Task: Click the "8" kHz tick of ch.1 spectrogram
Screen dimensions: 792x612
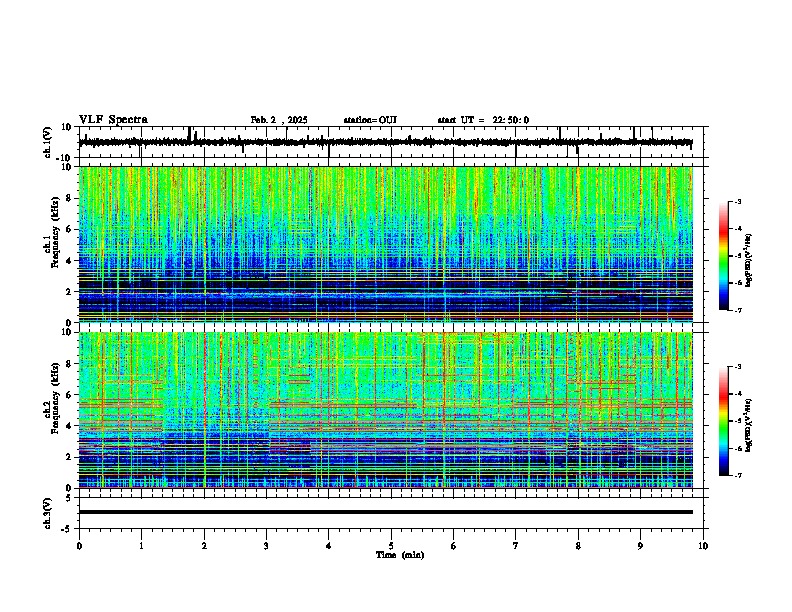Action: tap(71, 198)
